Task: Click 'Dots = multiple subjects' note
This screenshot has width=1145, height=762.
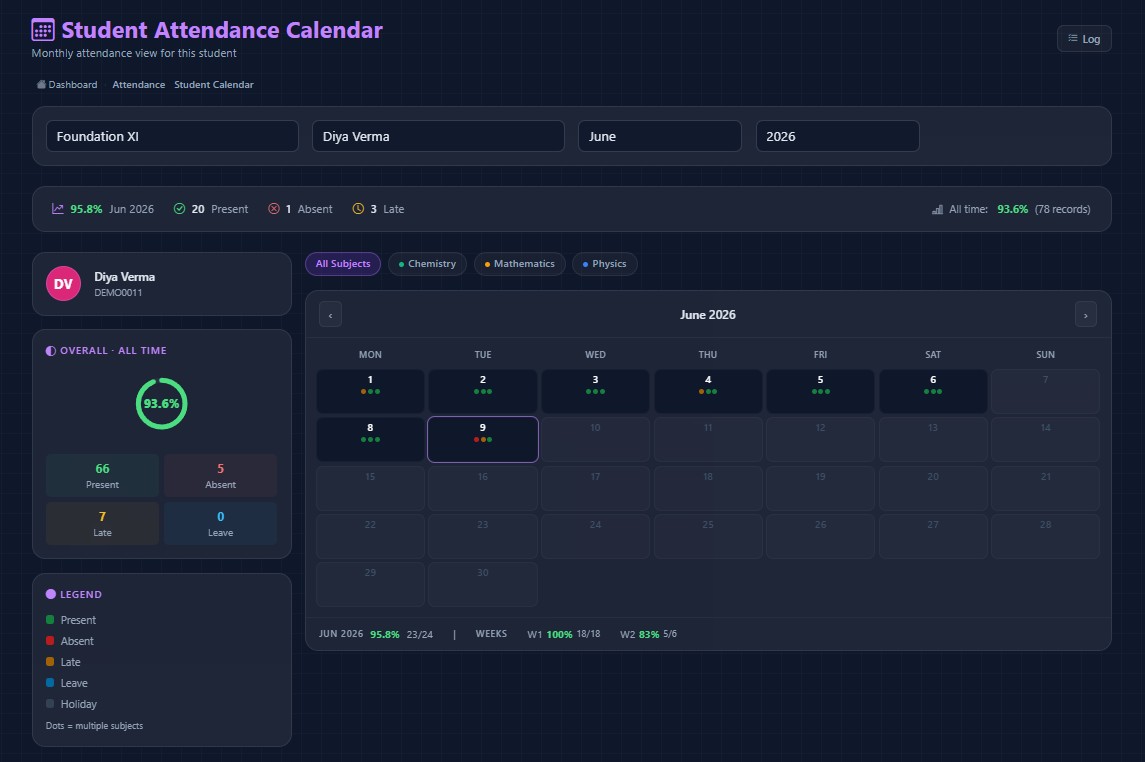Action: point(94,726)
